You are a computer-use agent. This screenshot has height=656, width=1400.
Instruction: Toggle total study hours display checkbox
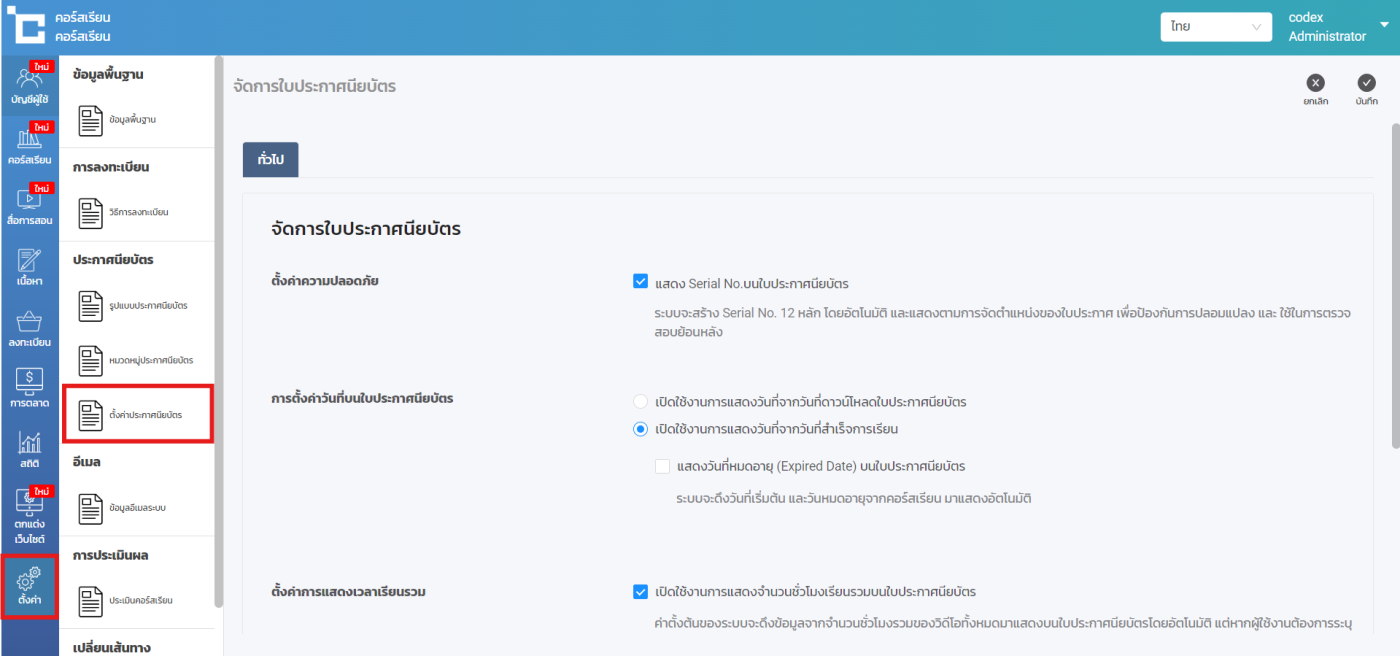(641, 592)
